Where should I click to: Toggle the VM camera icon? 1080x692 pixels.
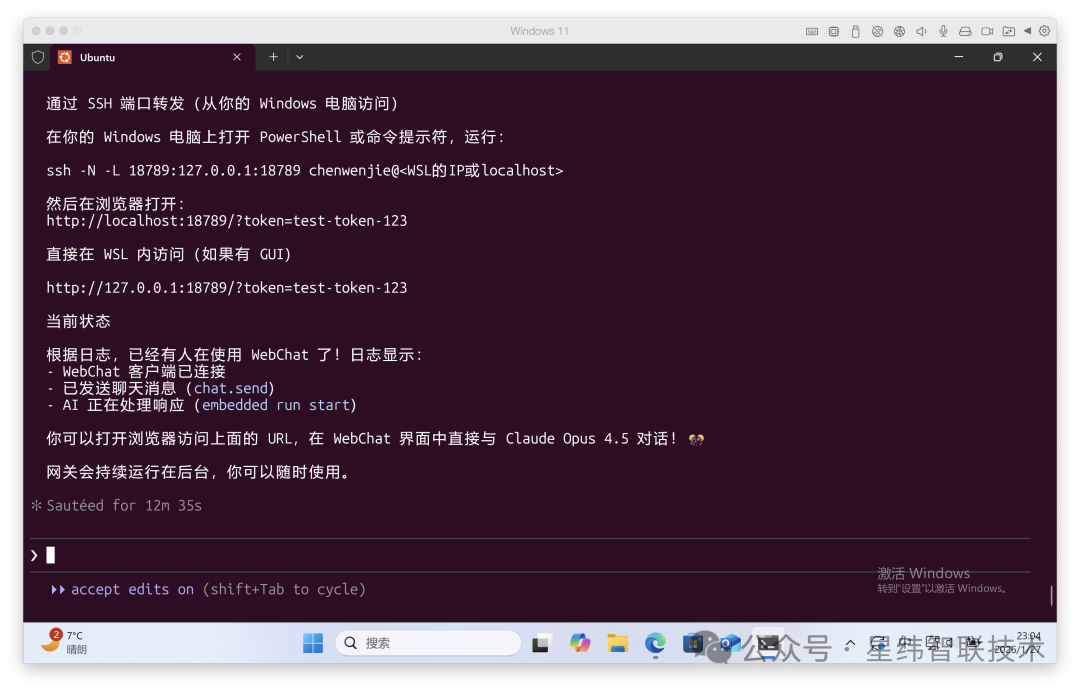pos(987,31)
